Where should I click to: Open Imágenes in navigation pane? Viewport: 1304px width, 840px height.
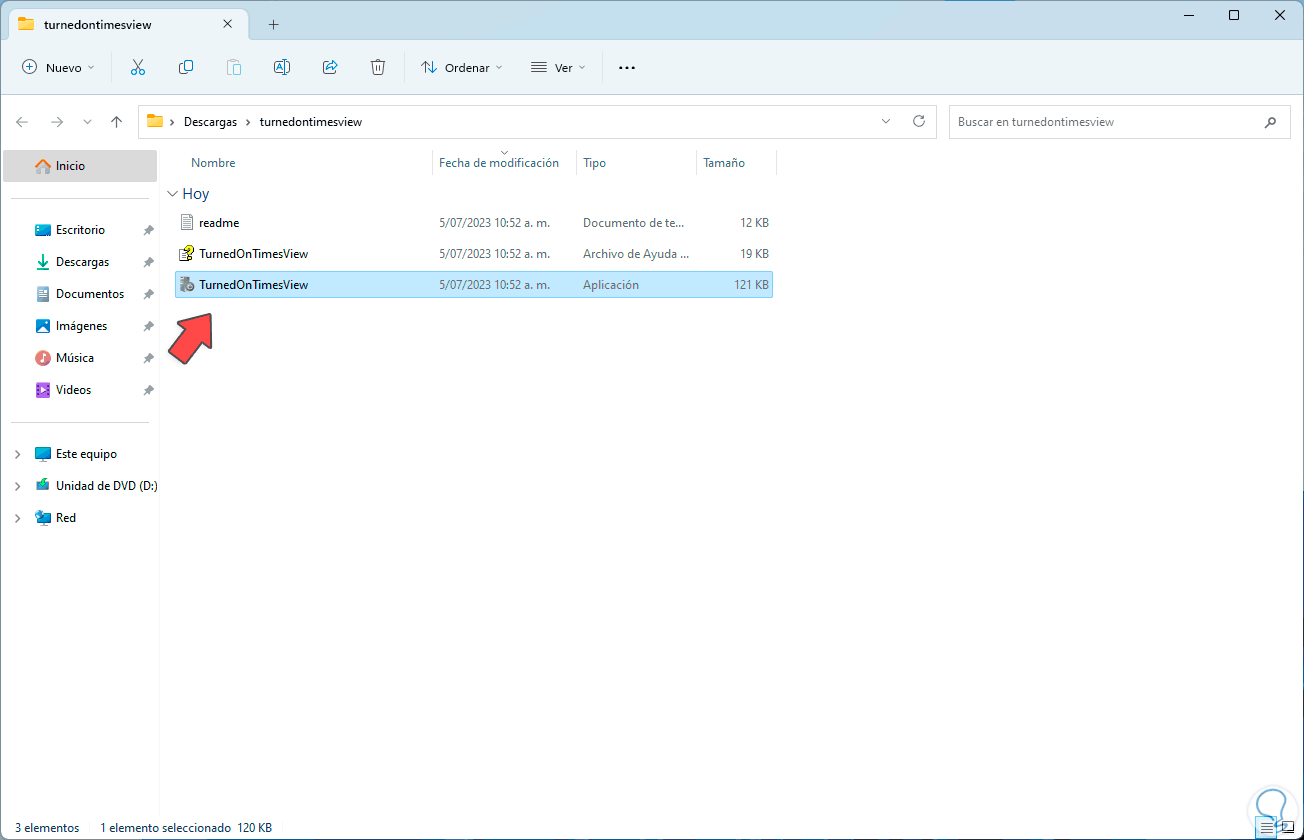point(80,326)
